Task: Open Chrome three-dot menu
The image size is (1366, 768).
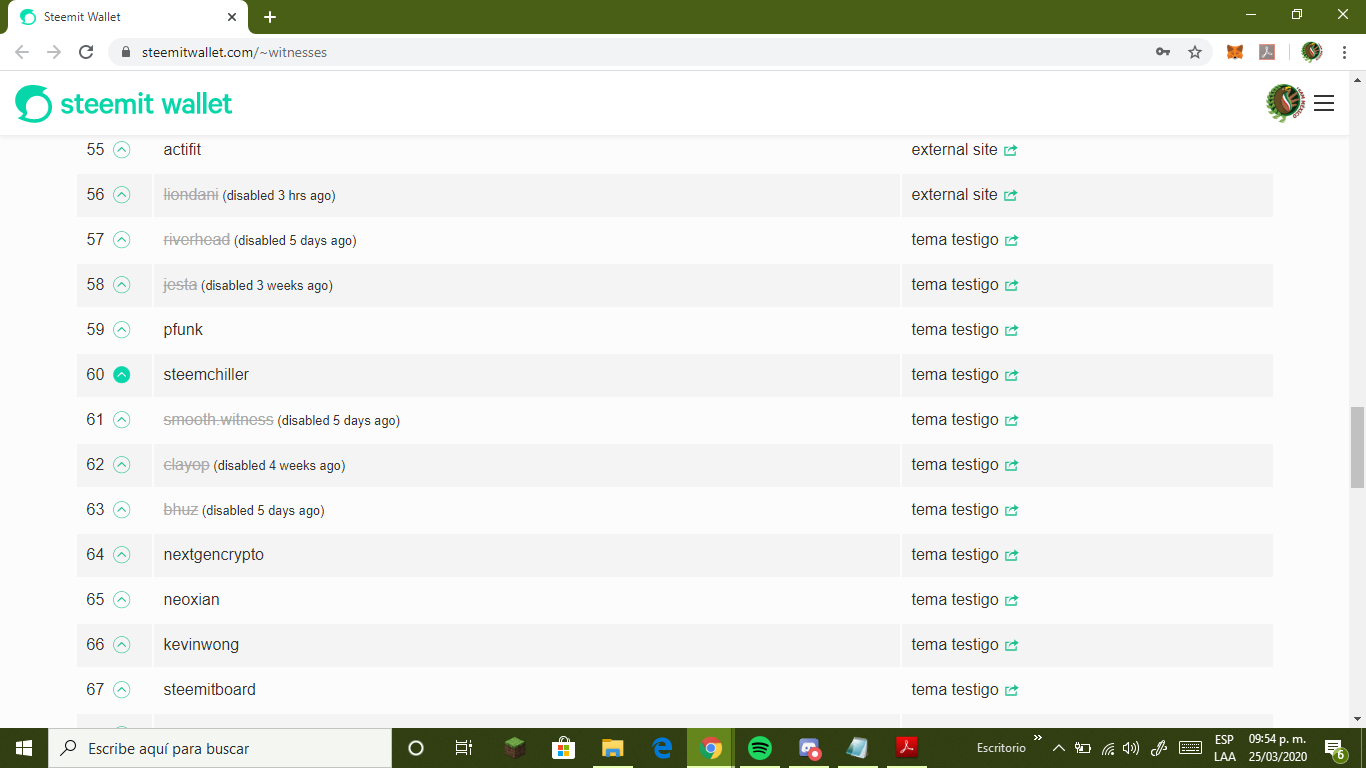Action: click(1345, 52)
